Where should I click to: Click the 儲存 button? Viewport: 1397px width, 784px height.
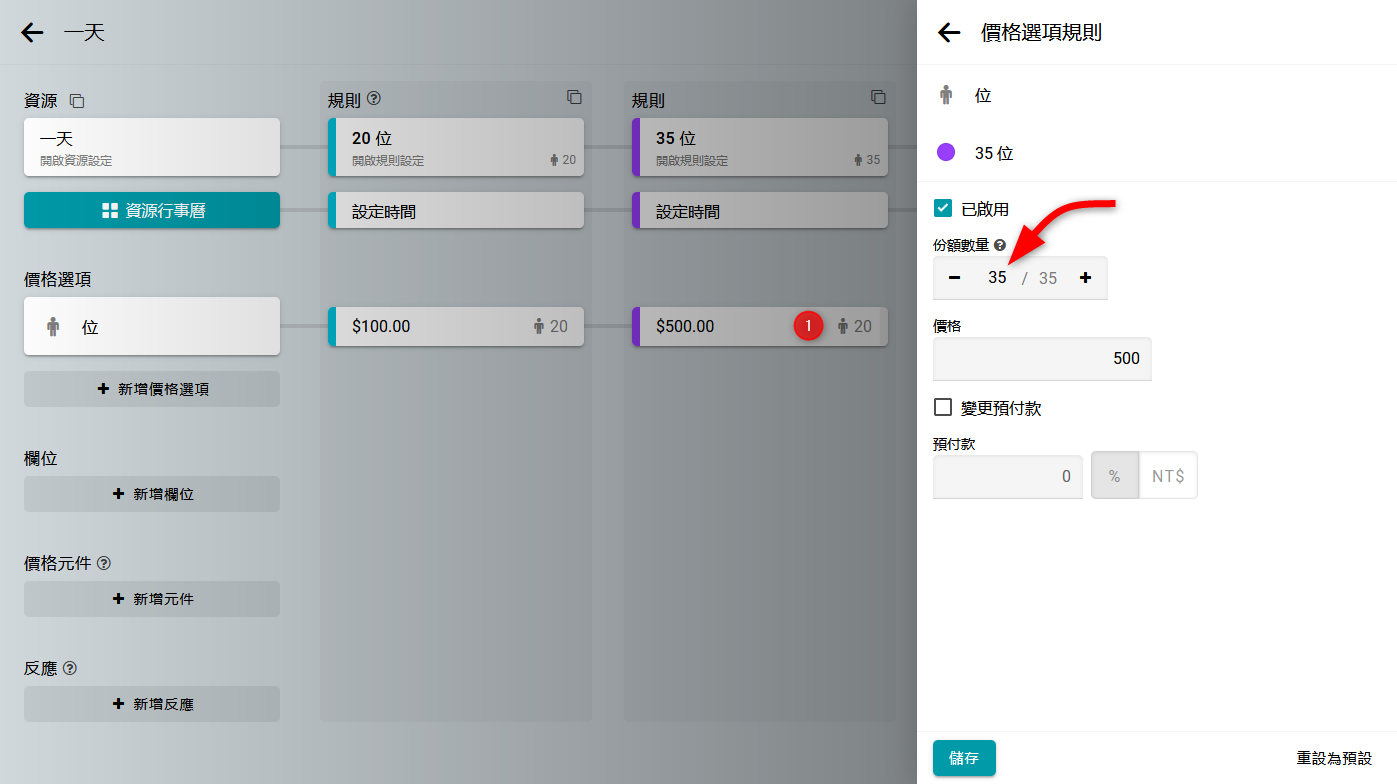[964, 758]
